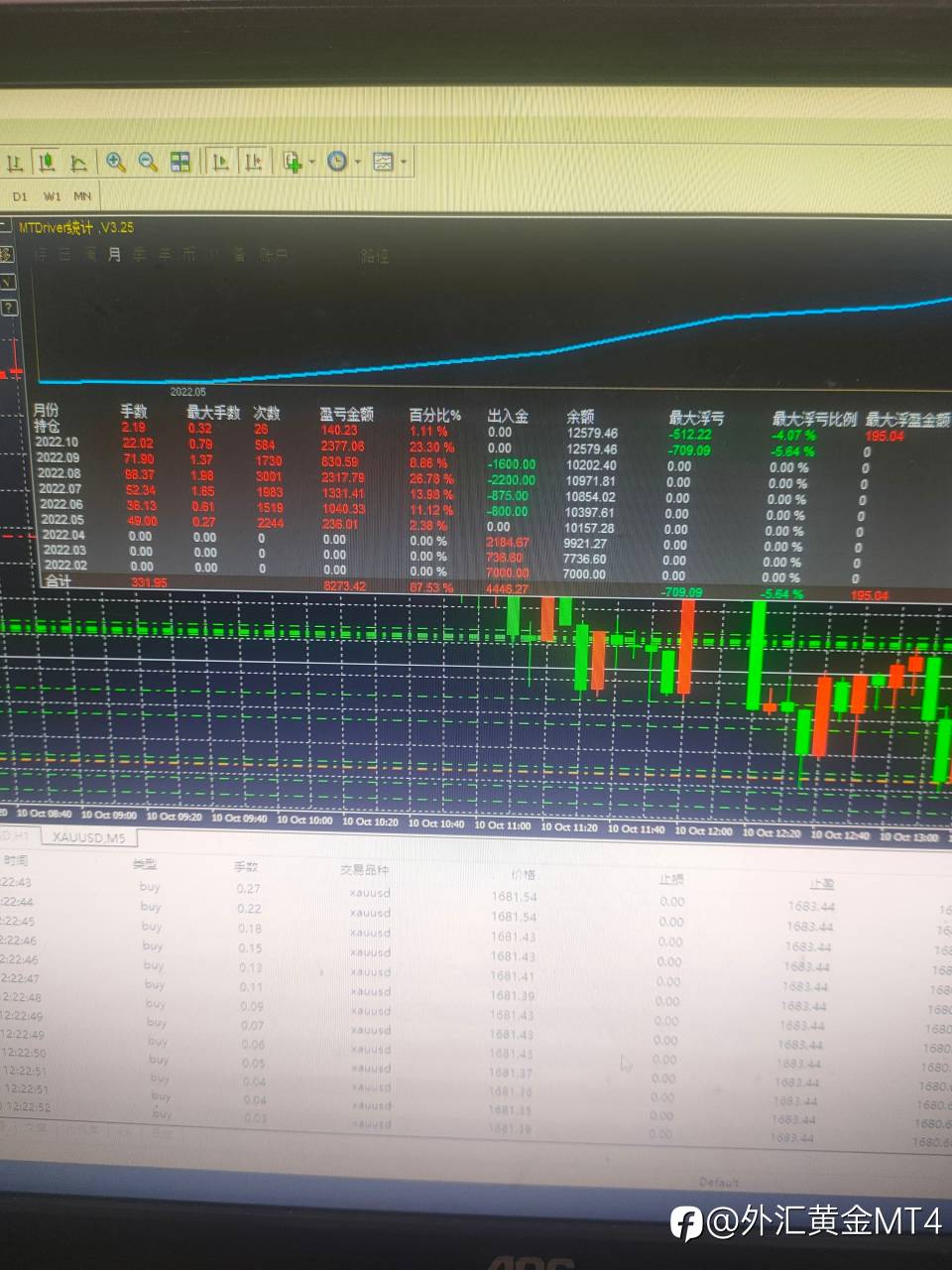The height and width of the screenshot is (1270, 952).
Task: Switch to candlestick chart mode
Action: pyautogui.click(x=46, y=163)
